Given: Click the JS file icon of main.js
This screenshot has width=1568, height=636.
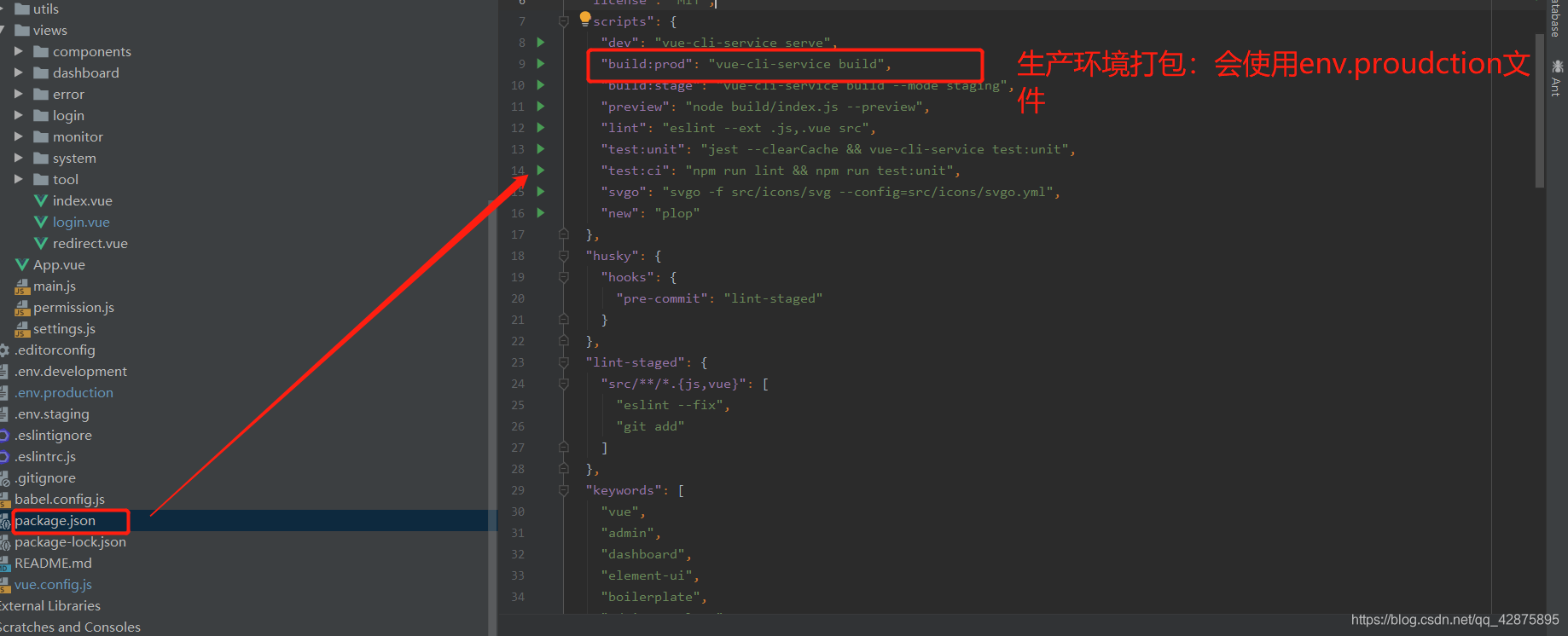Looking at the screenshot, I should tap(22, 286).
